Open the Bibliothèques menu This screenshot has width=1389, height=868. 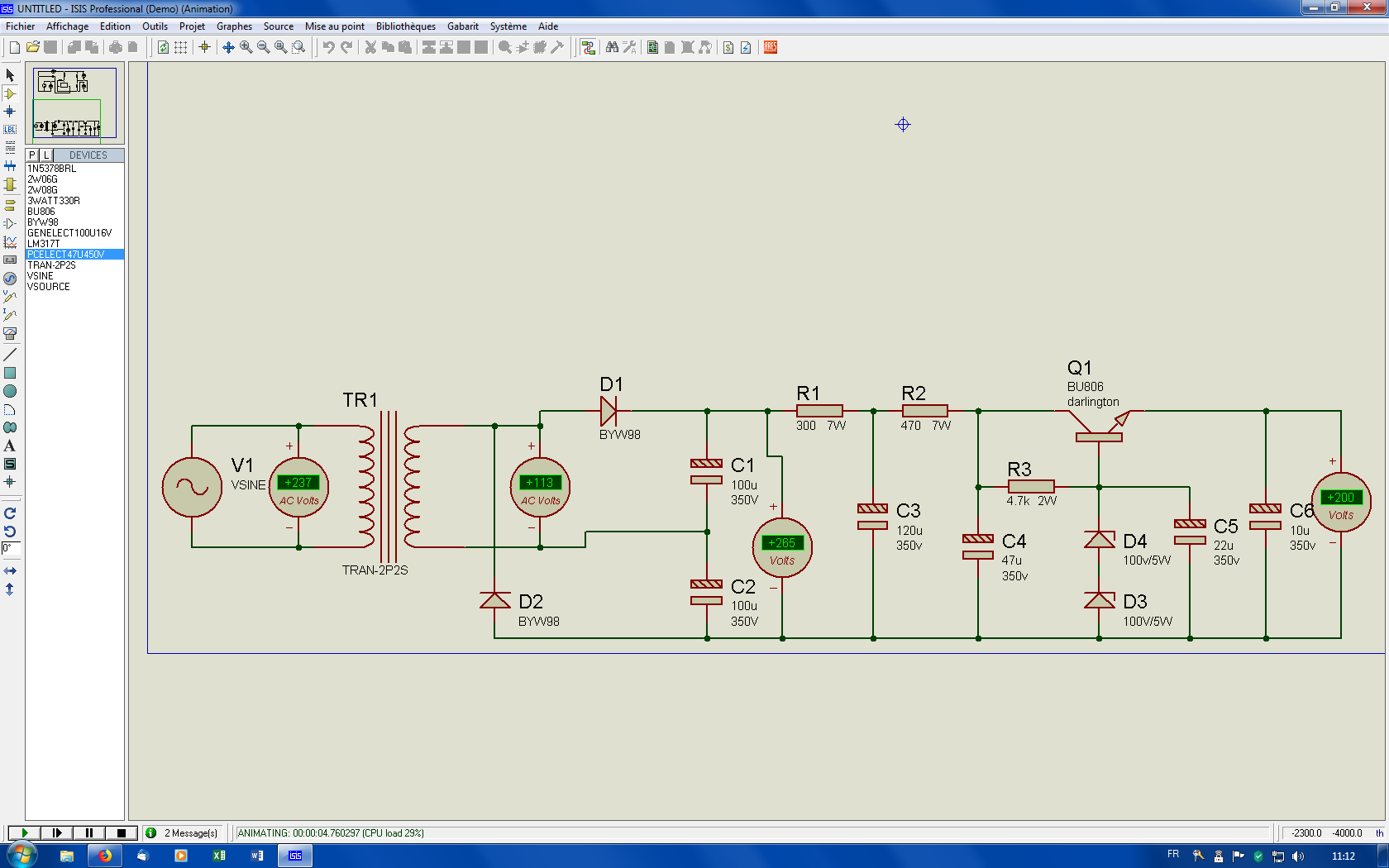tap(405, 26)
